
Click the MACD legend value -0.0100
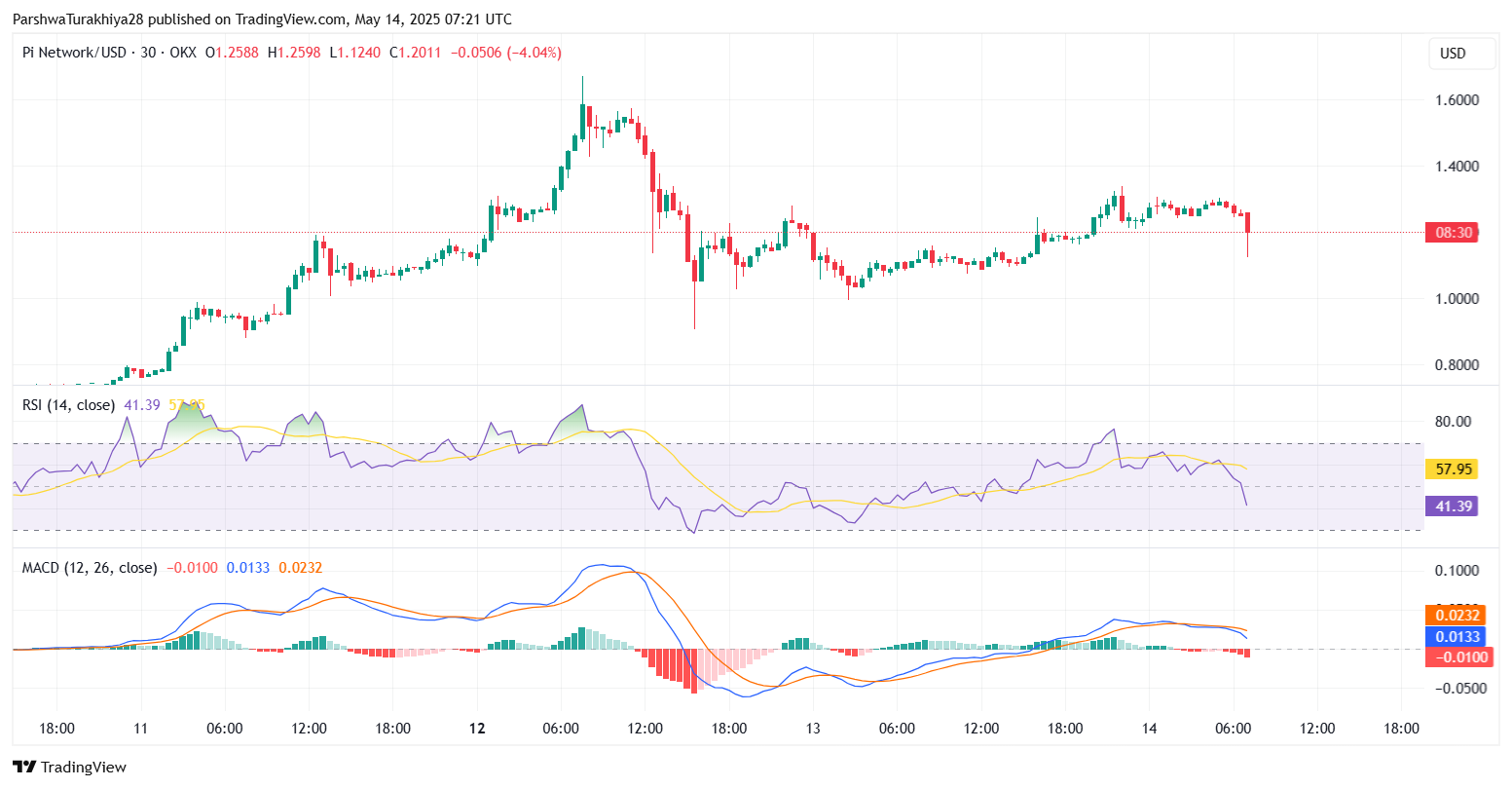pyautogui.click(x=192, y=567)
